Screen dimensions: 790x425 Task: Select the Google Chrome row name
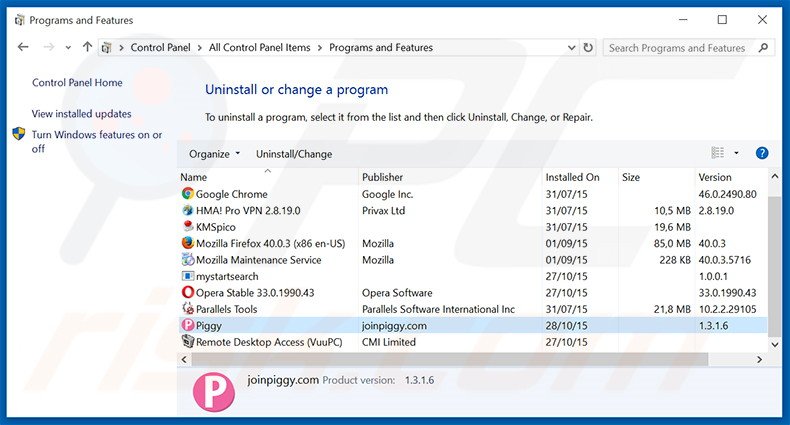pyautogui.click(x=232, y=194)
